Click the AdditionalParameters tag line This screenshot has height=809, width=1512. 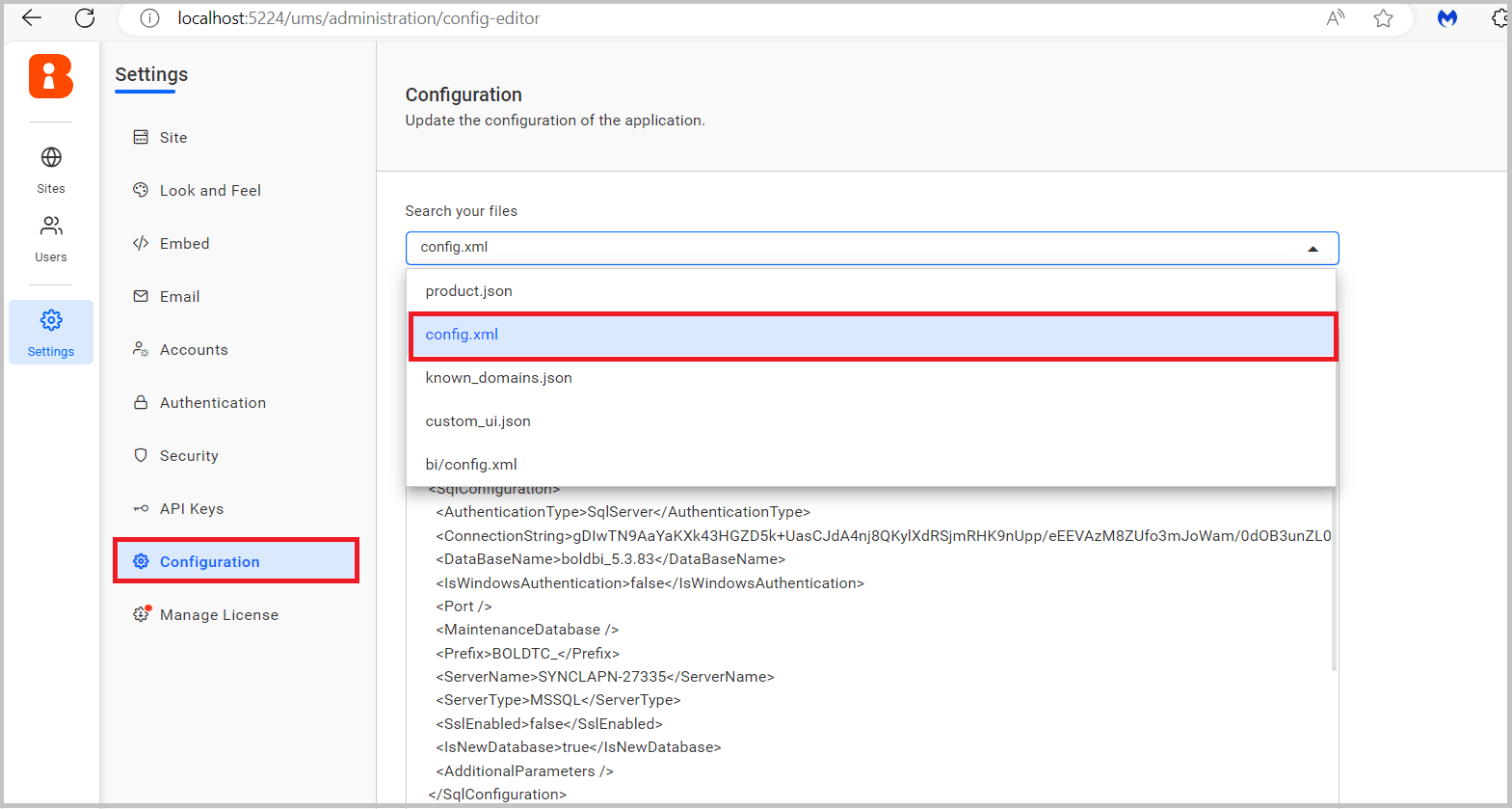click(x=524, y=771)
